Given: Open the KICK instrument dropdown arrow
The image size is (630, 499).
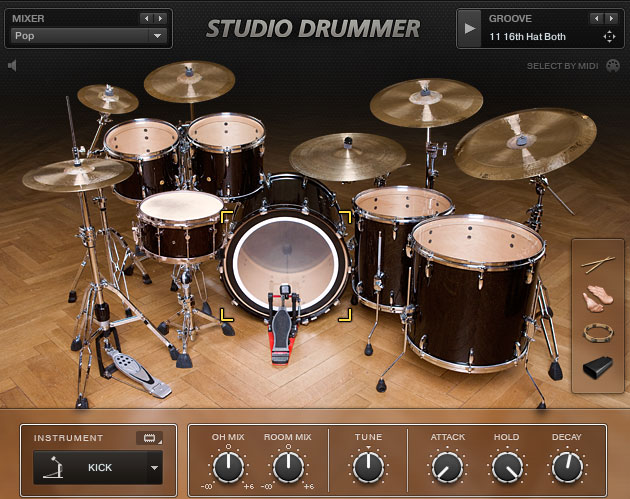Looking at the screenshot, I should pos(154,468).
